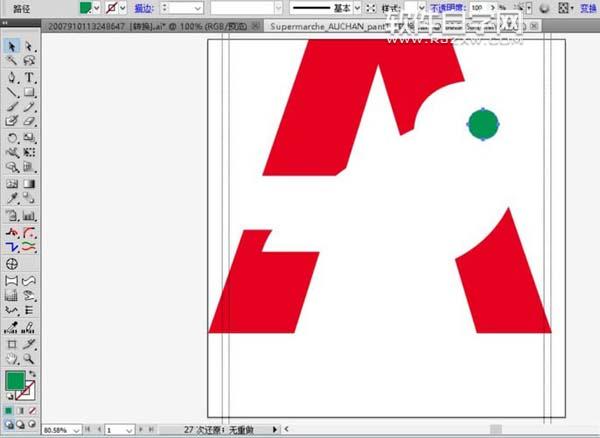The height and width of the screenshot is (438, 600).
Task: Click the horizontal scrollbar thumb
Action: (496, 429)
